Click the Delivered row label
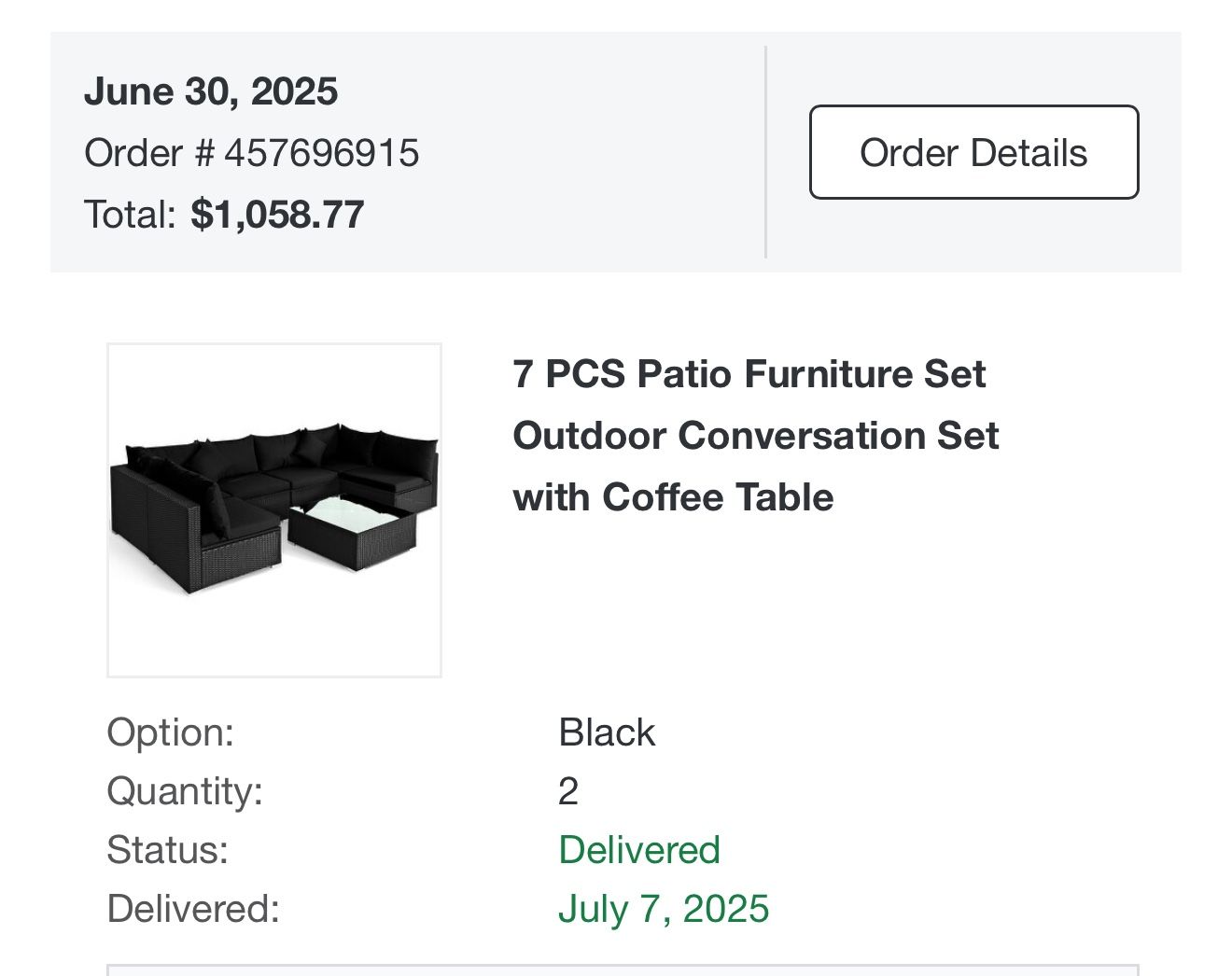The image size is (1232, 976). click(193, 909)
